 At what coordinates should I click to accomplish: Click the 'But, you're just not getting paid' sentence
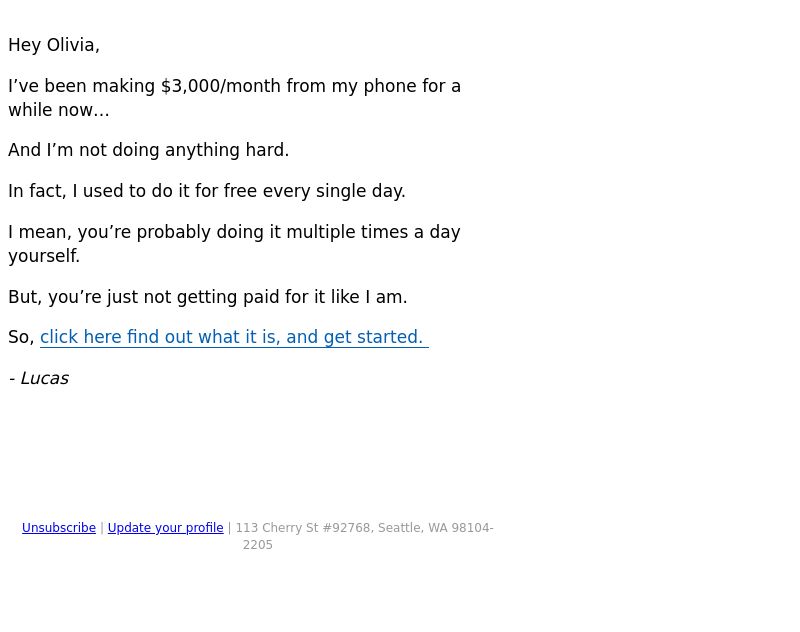coord(208,297)
